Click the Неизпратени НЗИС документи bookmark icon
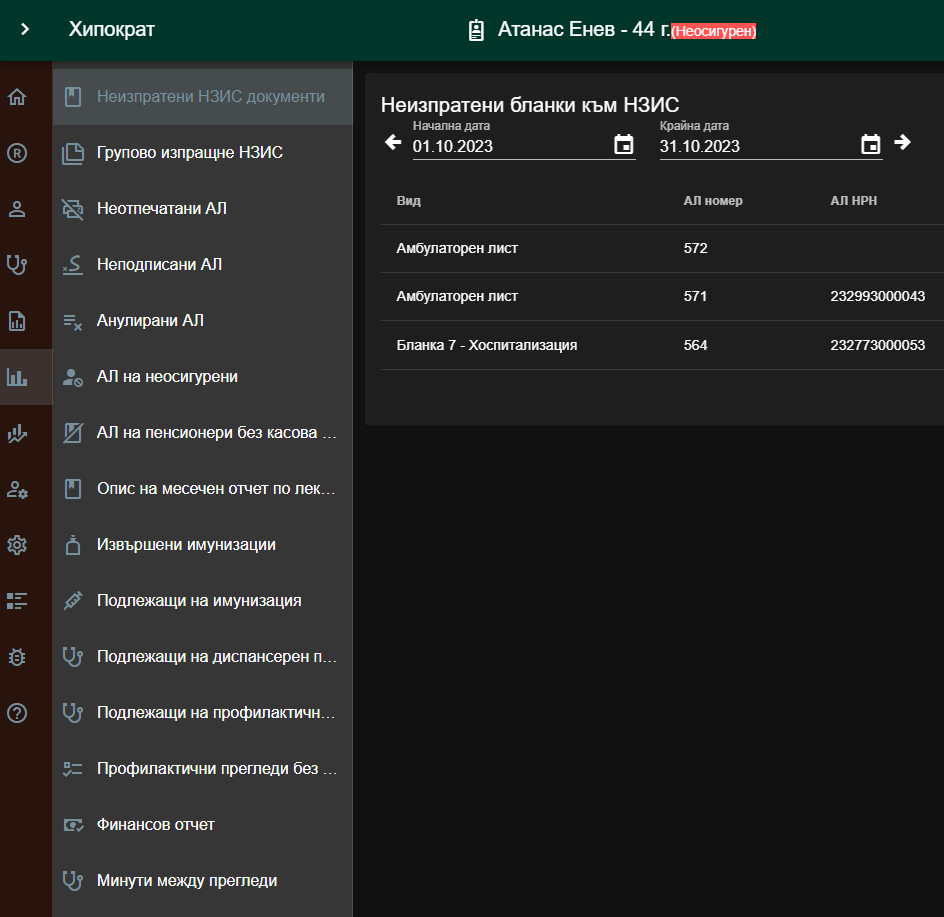This screenshot has height=917, width=944. click(73, 97)
